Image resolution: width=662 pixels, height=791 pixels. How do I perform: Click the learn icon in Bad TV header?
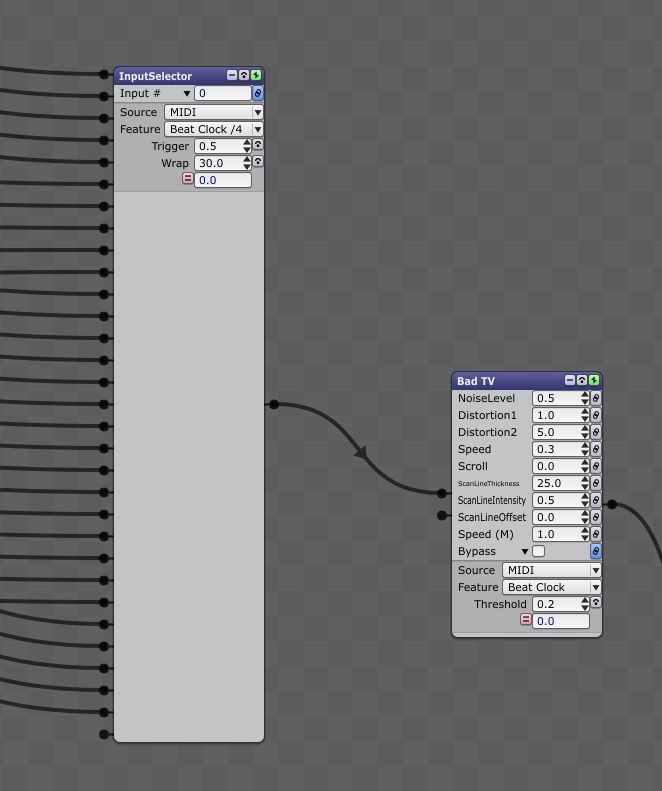tap(582, 380)
